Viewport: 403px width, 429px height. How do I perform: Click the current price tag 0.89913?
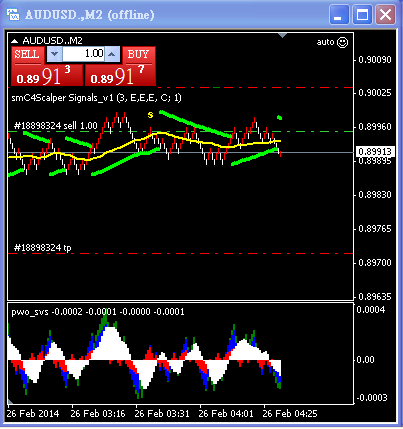pos(375,152)
